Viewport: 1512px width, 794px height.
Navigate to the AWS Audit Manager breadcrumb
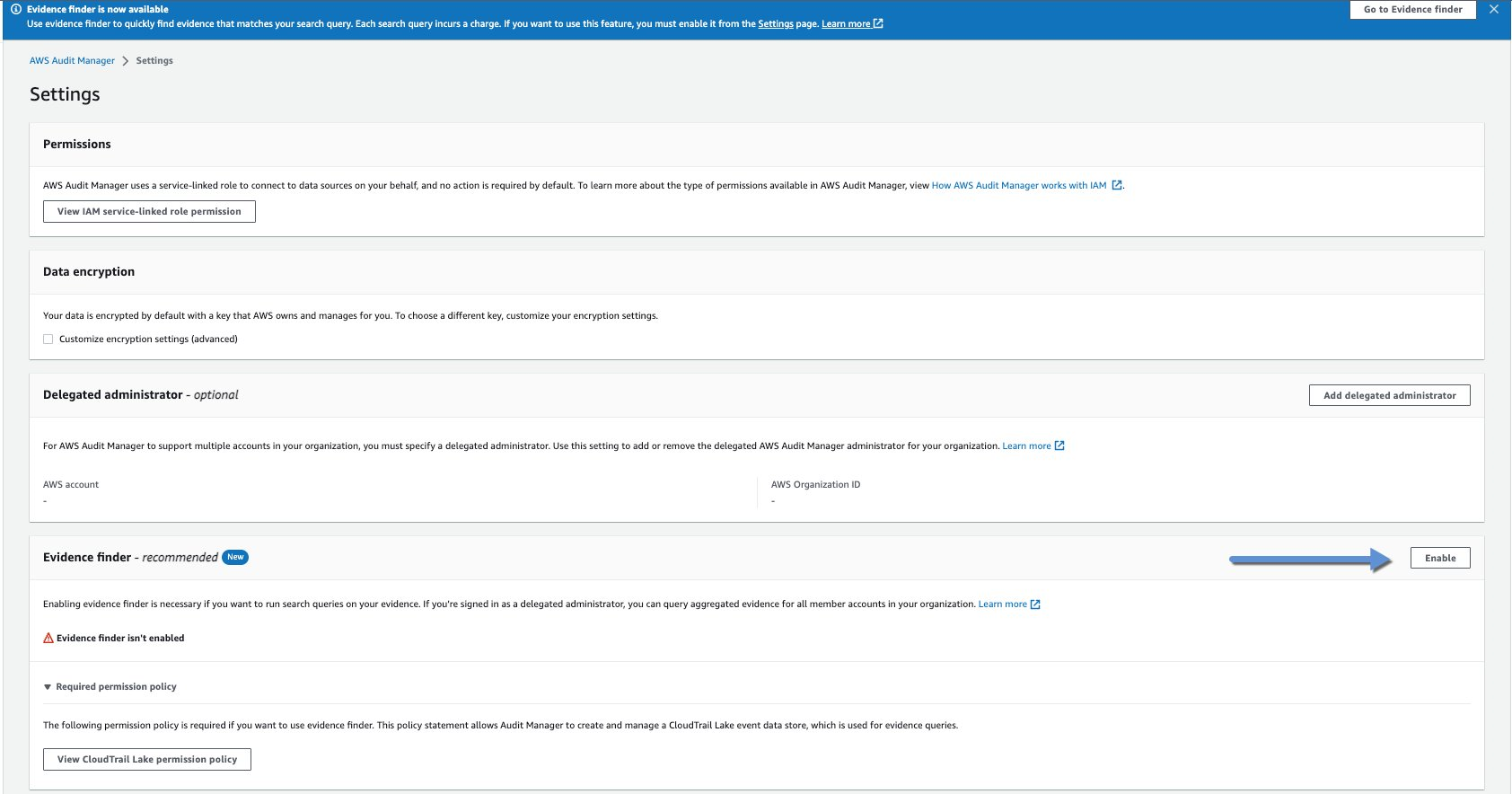72,61
